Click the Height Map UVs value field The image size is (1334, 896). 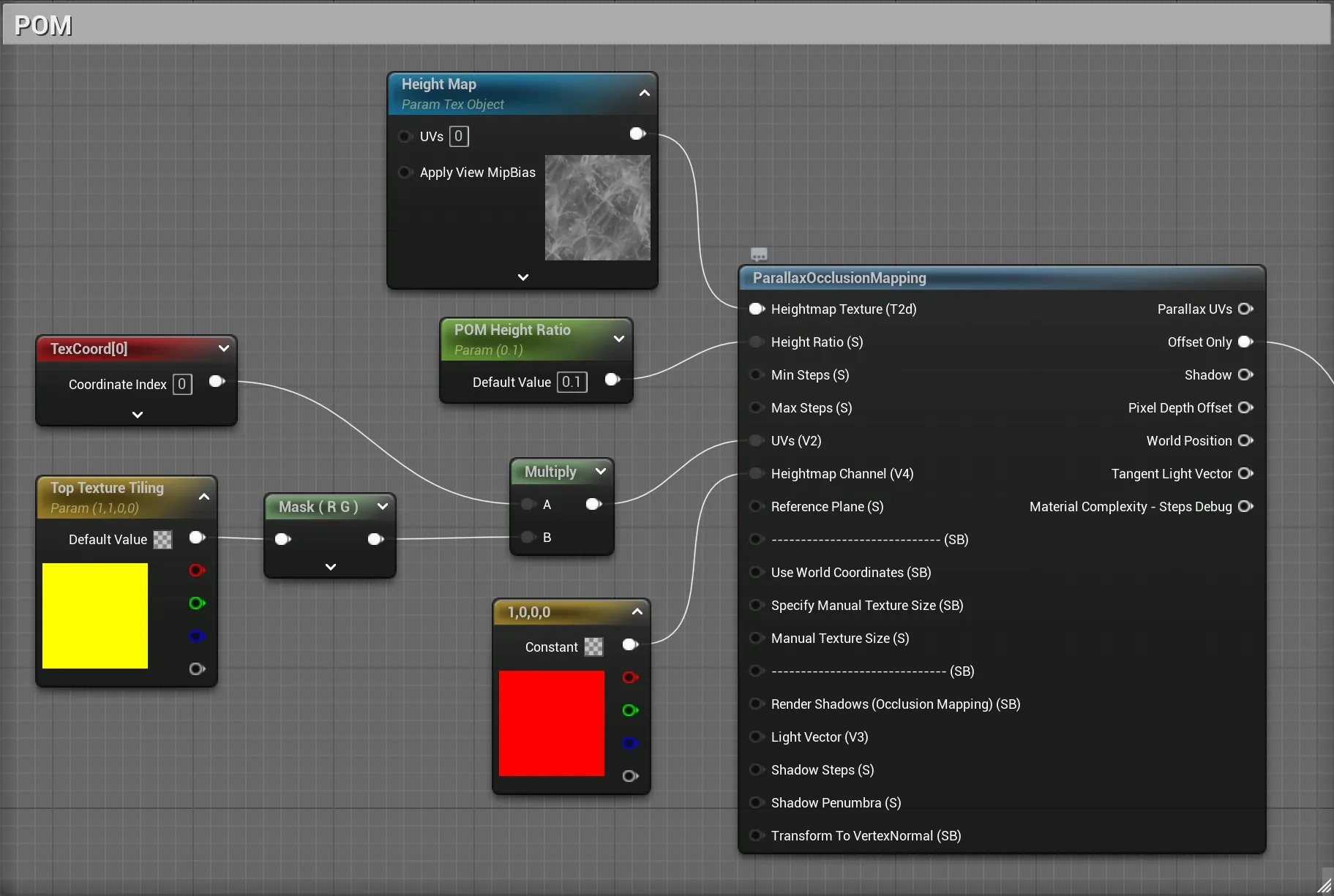459,136
